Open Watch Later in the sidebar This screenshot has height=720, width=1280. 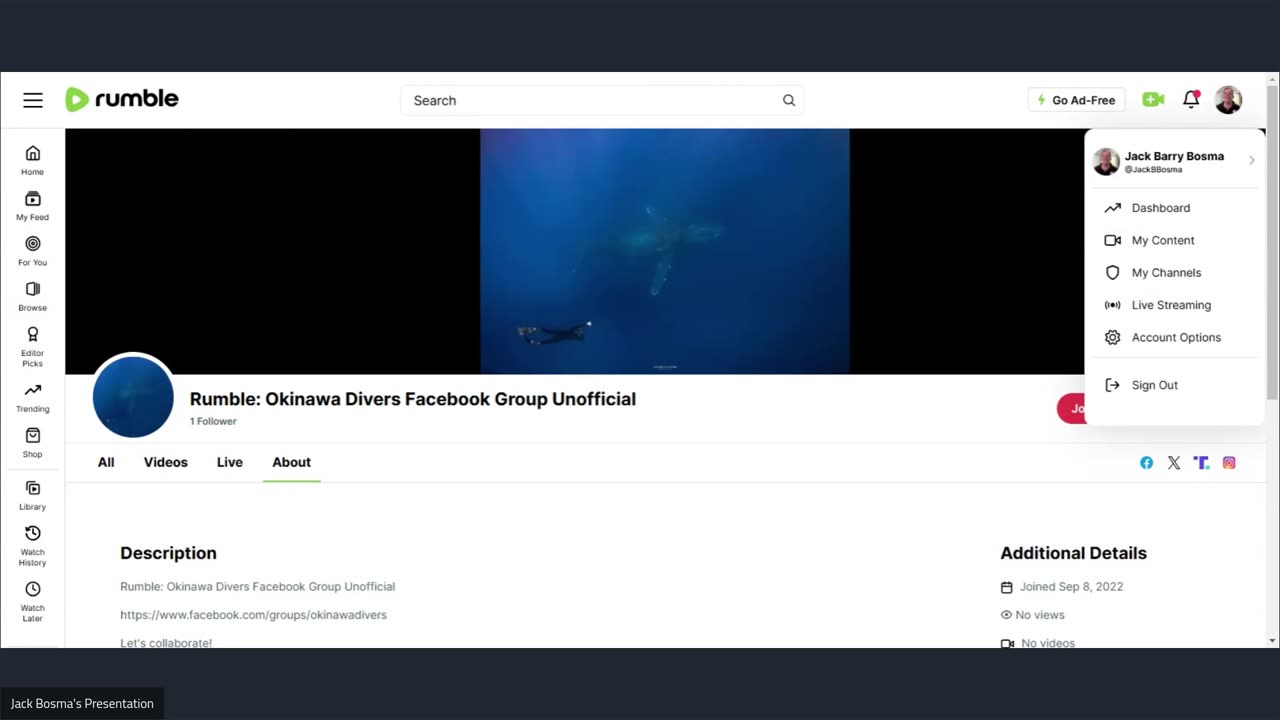(33, 602)
